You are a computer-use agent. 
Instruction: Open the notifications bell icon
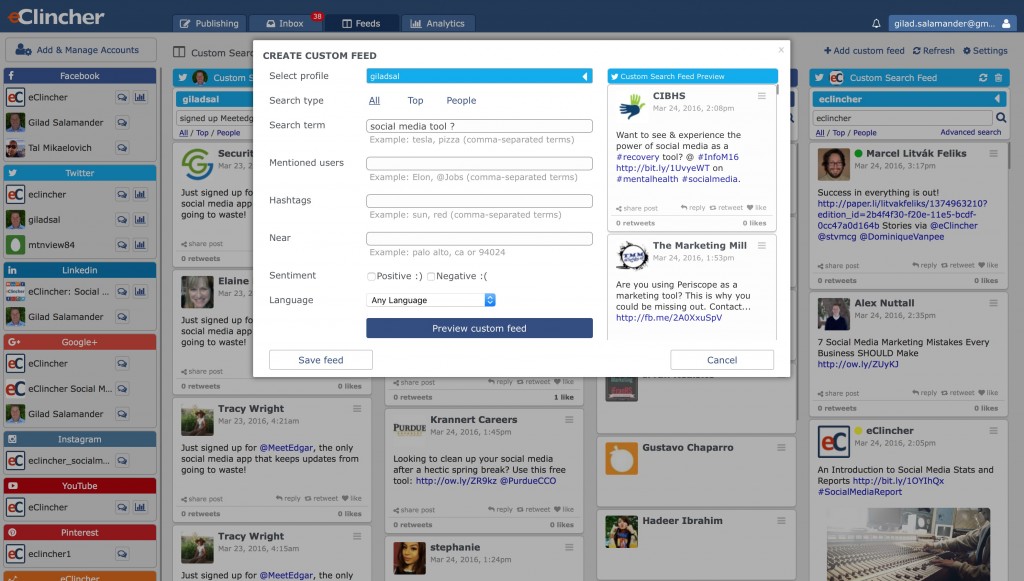click(x=876, y=24)
